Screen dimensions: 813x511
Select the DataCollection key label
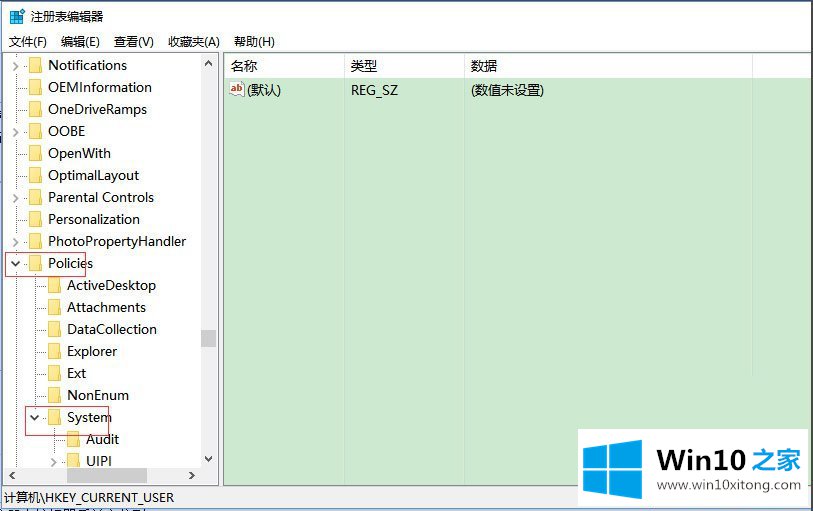tap(112, 330)
